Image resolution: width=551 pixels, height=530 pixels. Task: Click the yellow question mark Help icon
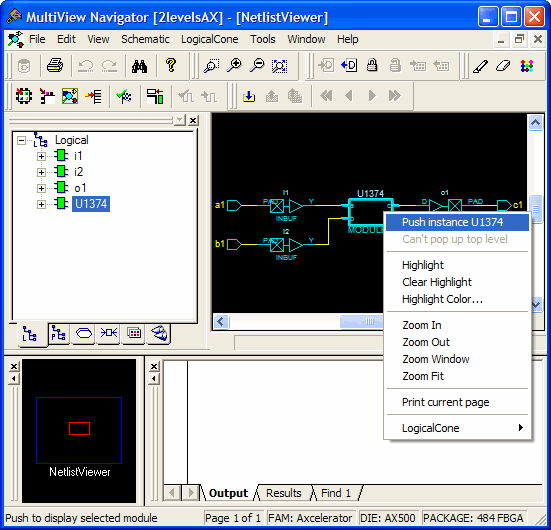tap(171, 65)
